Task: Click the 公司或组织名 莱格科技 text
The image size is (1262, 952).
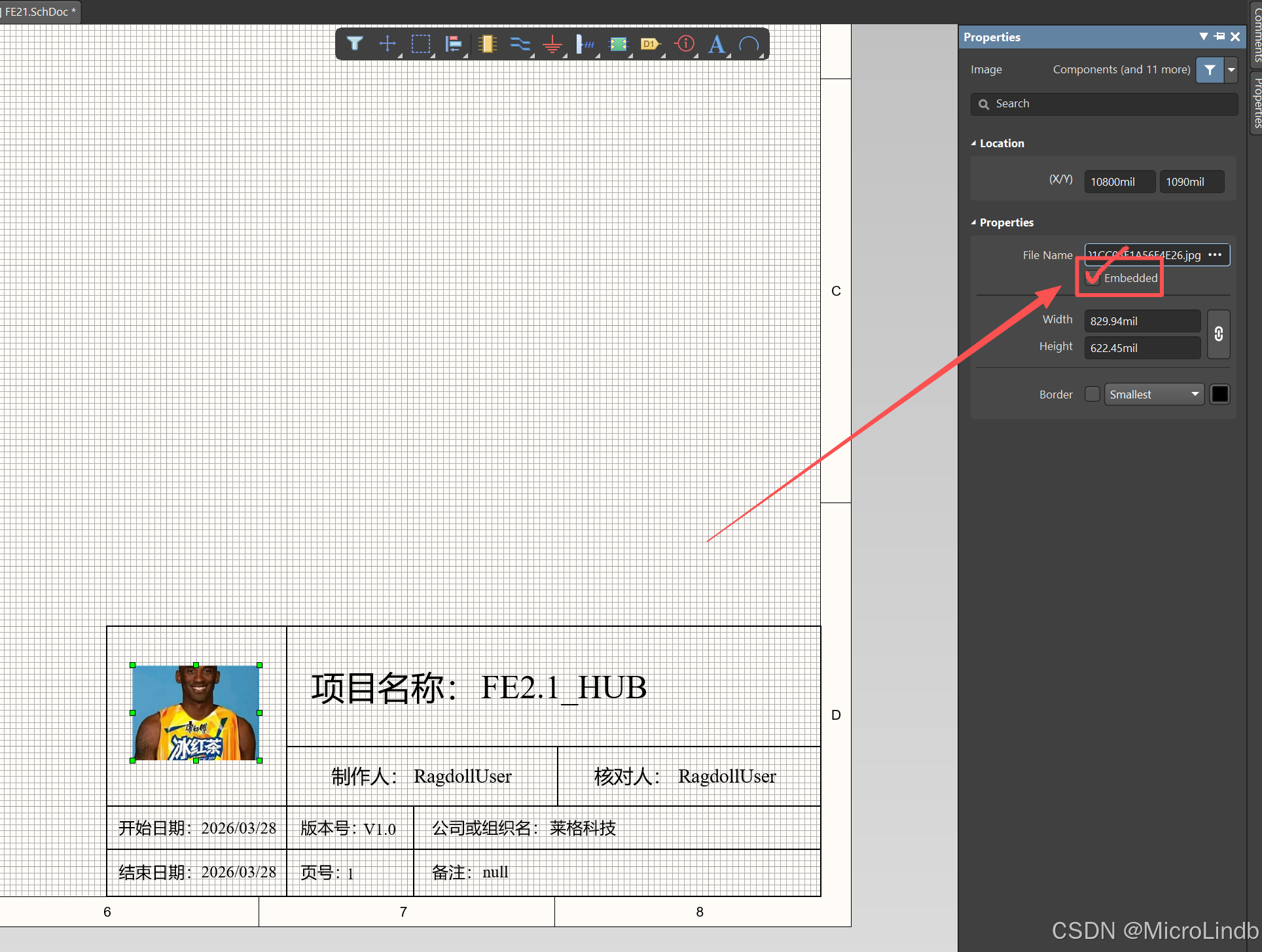Action: [x=524, y=828]
